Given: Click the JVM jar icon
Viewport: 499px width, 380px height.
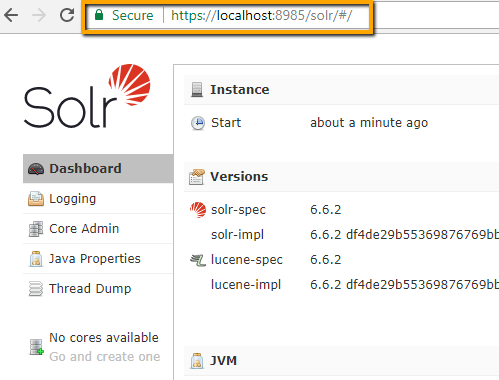Looking at the screenshot, I should click(197, 361).
